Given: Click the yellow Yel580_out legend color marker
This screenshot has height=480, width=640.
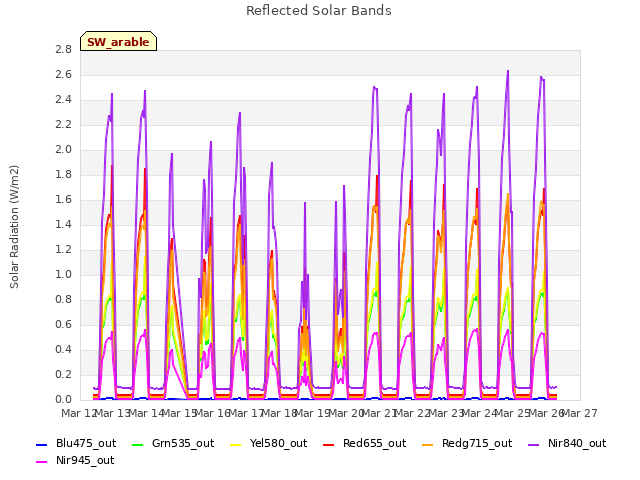Looking at the screenshot, I should (x=236, y=444).
